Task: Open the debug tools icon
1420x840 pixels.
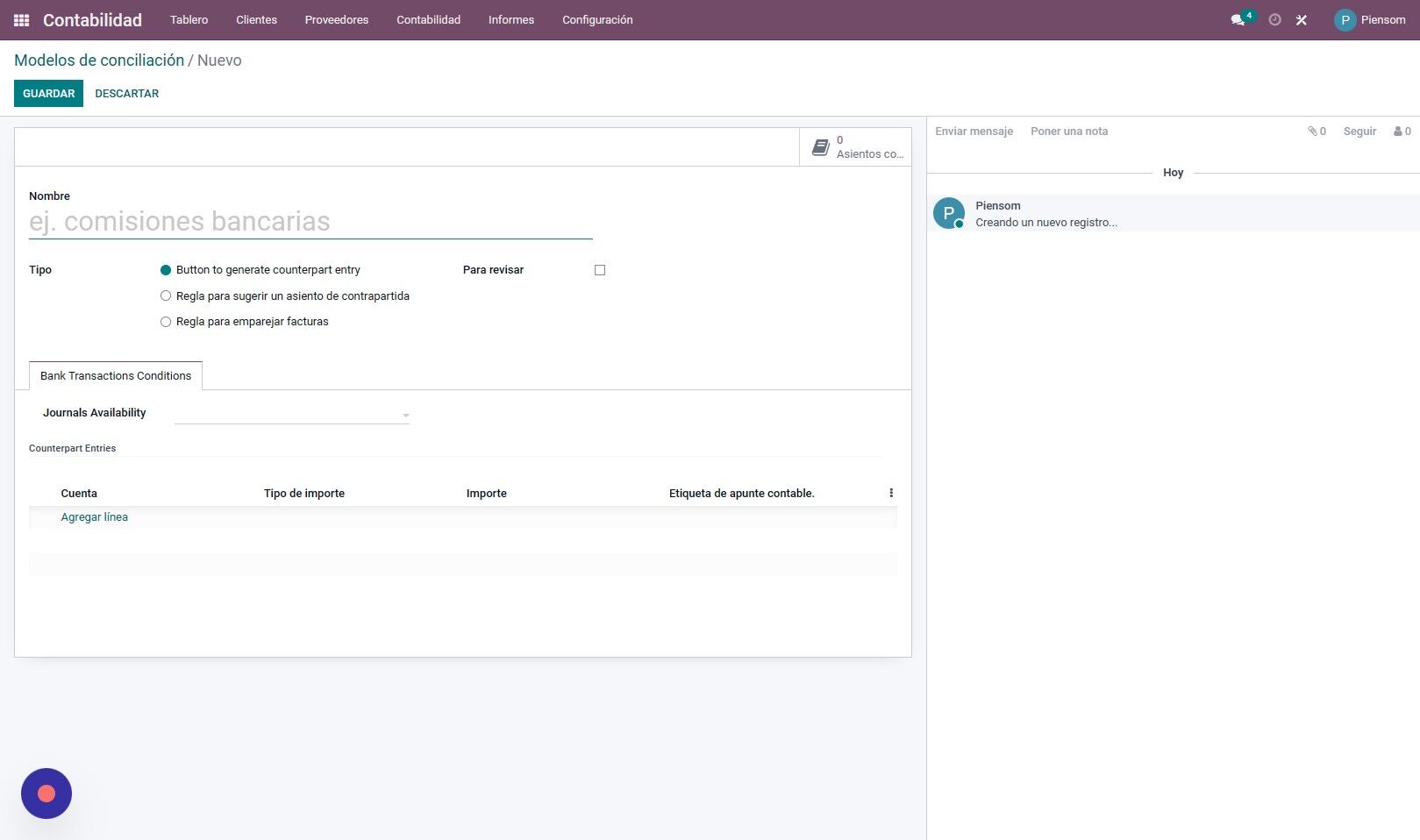Action: pos(1302,20)
